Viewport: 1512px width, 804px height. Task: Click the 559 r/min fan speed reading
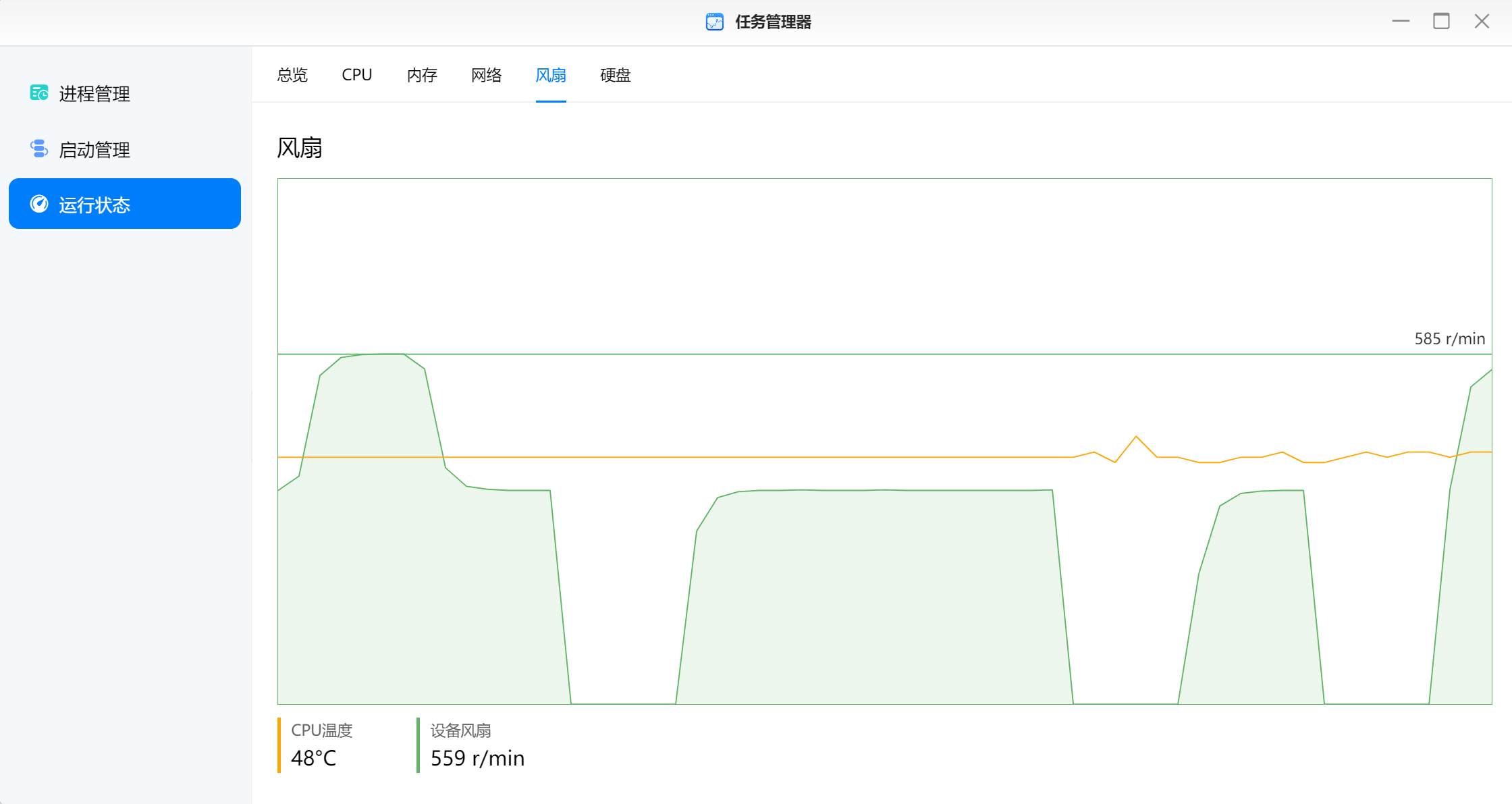[x=477, y=758]
